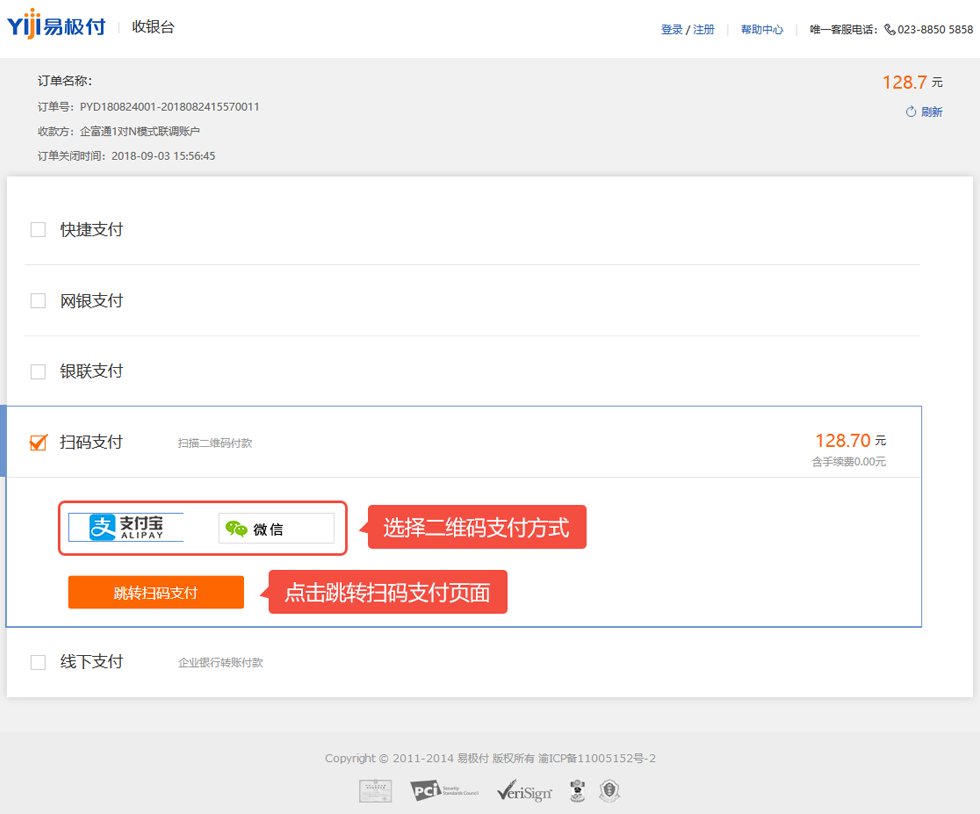Click the police registration emblem in footer
The height and width of the screenshot is (814, 980).
pos(578,791)
